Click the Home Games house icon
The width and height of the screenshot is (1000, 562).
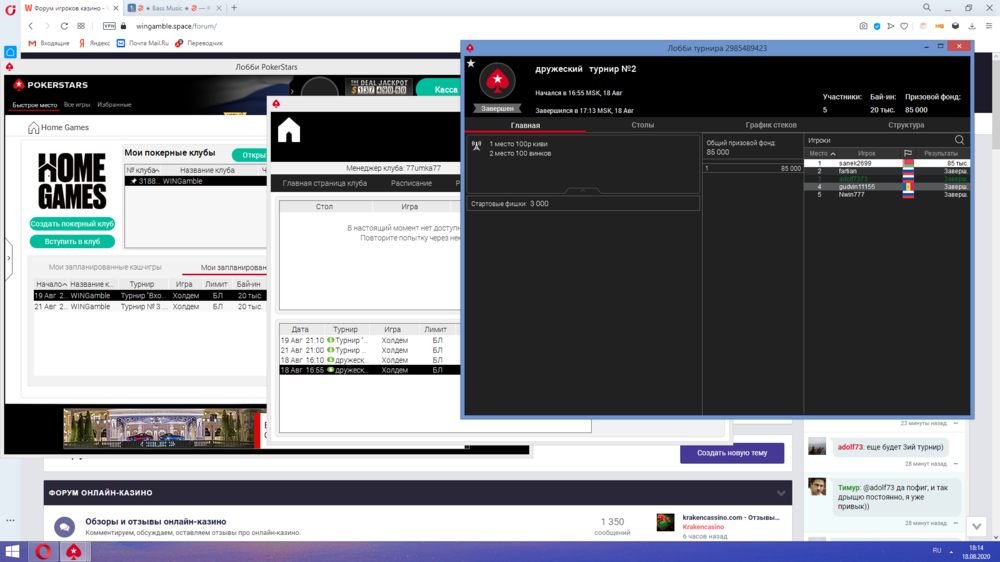pos(33,128)
